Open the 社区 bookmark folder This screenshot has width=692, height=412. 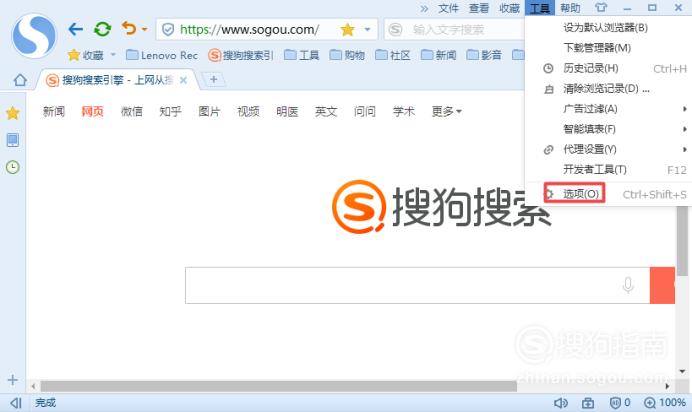pyautogui.click(x=393, y=55)
